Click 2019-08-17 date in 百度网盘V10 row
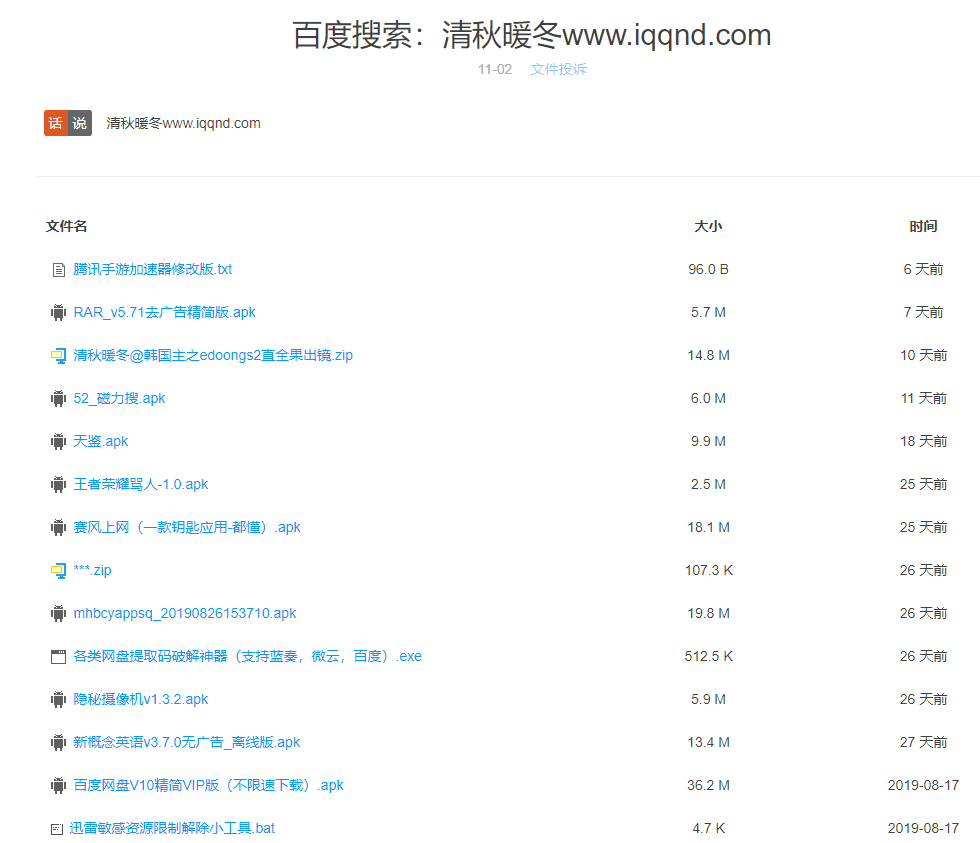The width and height of the screenshot is (980, 843). click(x=923, y=786)
